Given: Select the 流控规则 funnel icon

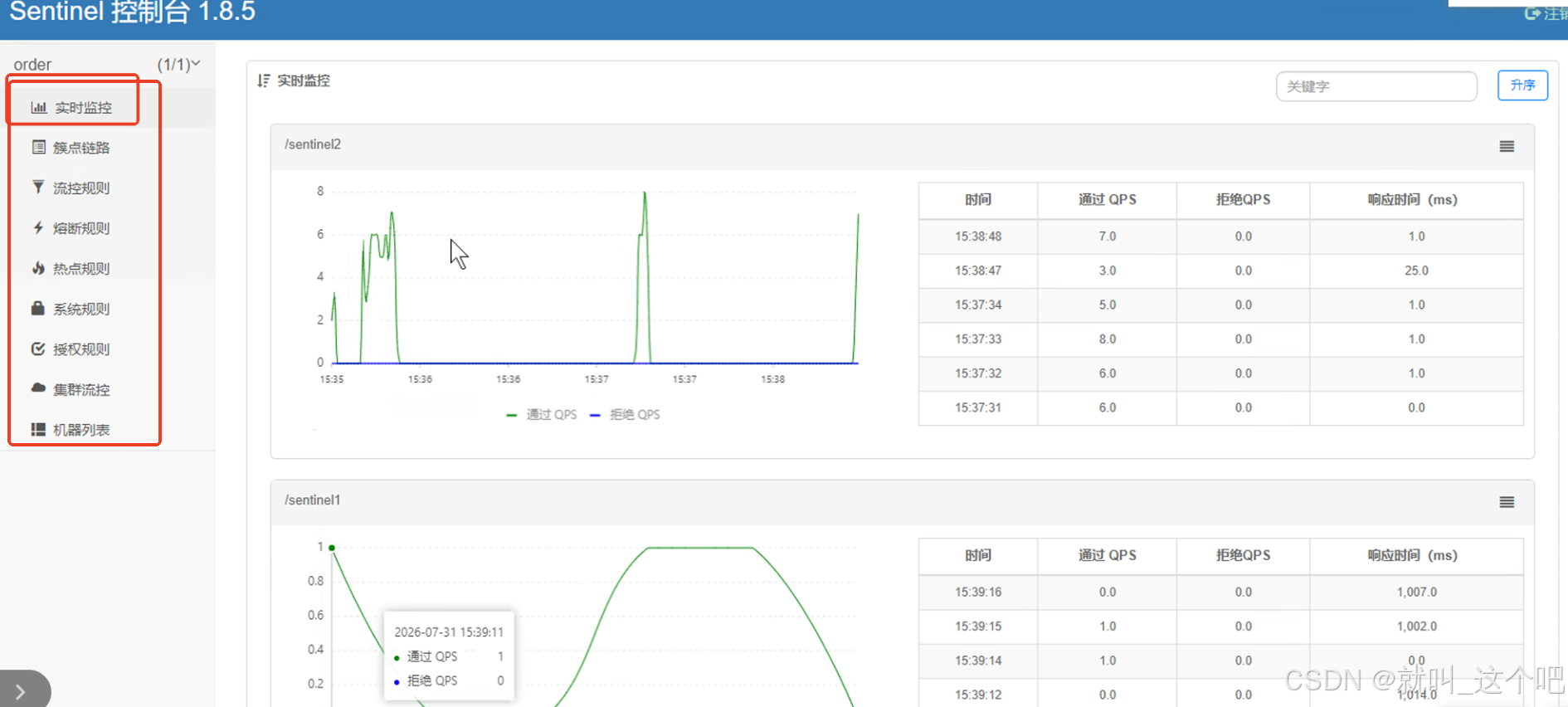Looking at the screenshot, I should pyautogui.click(x=38, y=187).
